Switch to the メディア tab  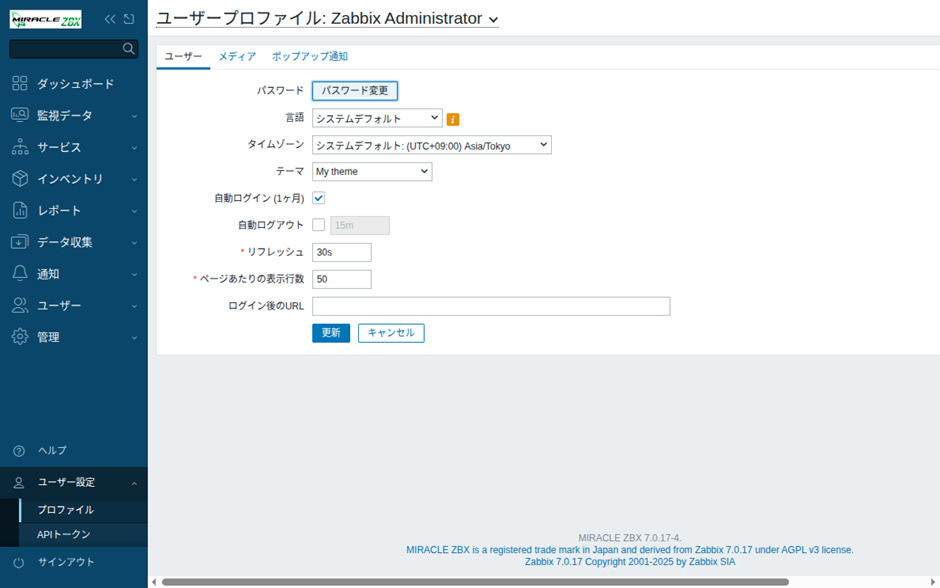pyautogui.click(x=237, y=57)
